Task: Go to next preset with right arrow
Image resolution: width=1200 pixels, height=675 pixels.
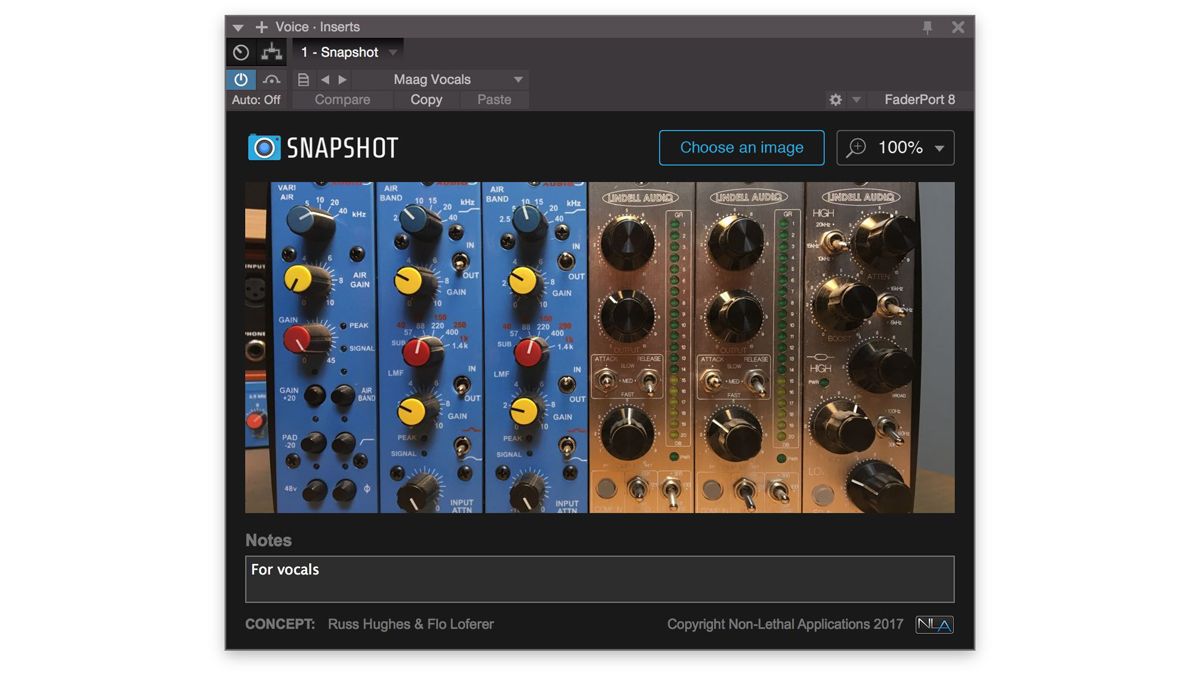Action: click(x=342, y=79)
